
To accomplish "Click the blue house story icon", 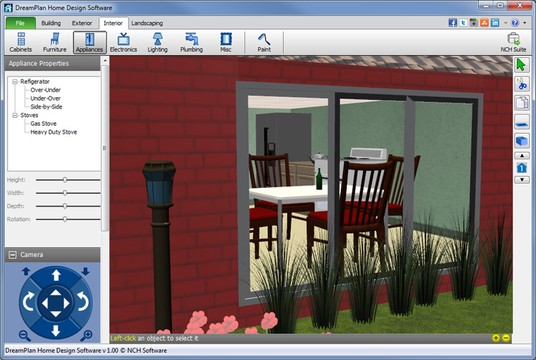I will (522, 168).
